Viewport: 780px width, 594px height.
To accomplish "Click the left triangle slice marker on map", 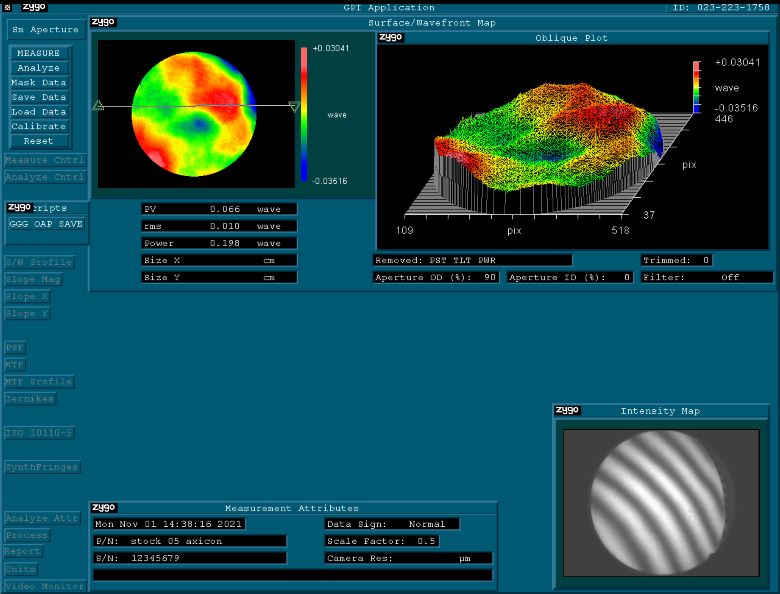I will (98, 105).
